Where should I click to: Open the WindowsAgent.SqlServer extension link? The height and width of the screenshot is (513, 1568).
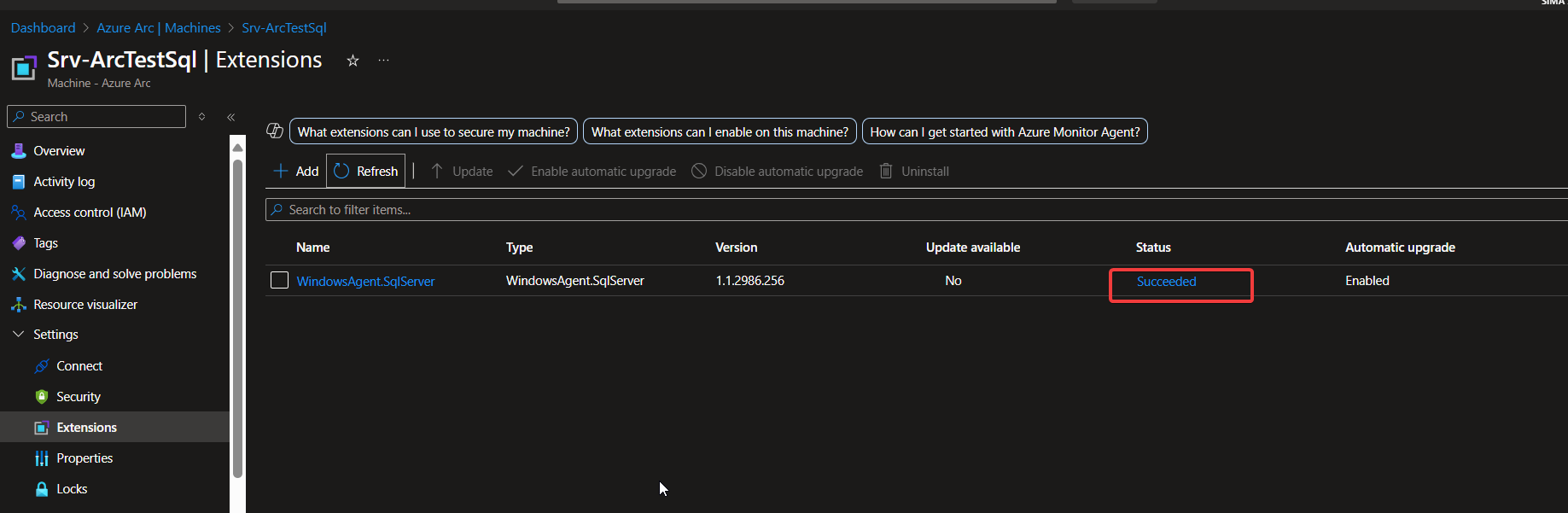click(x=365, y=281)
